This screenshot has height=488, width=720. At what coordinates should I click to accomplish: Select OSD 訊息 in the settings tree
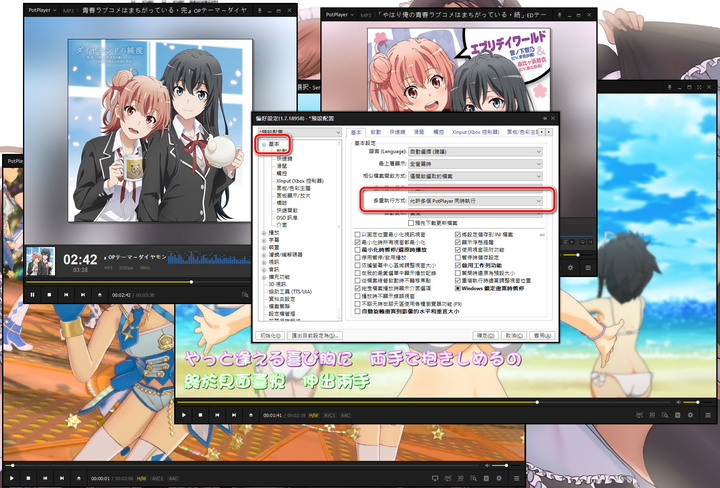(287, 218)
